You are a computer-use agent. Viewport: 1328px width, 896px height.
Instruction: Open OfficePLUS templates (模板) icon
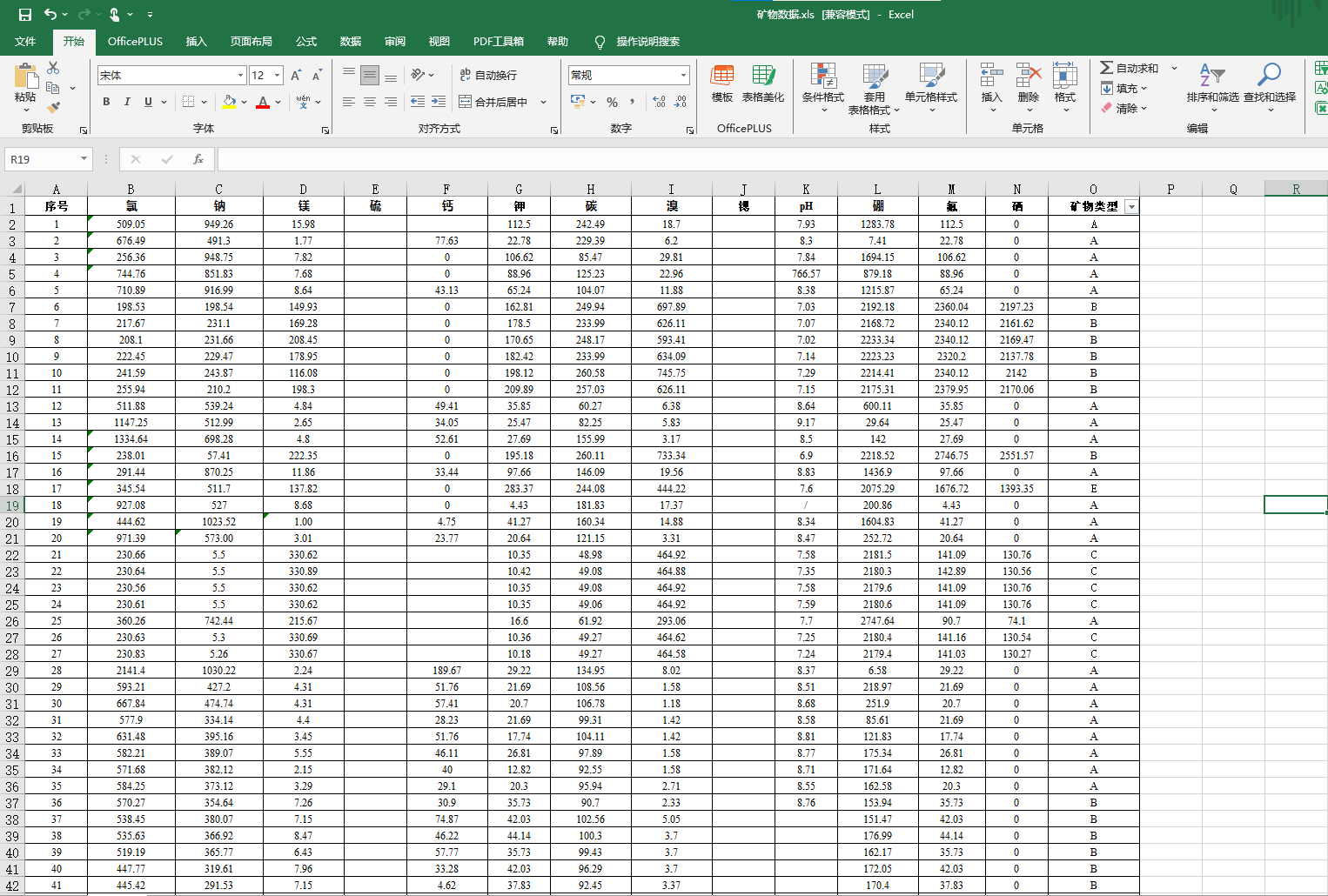[x=722, y=84]
